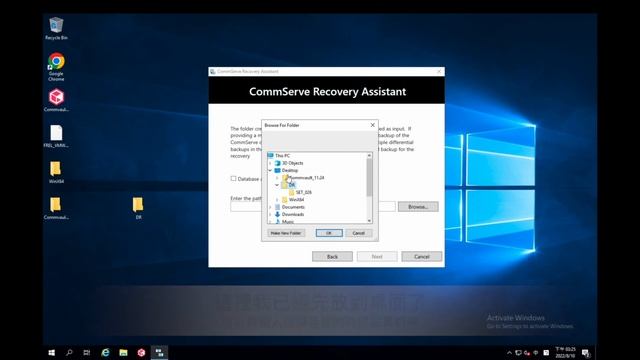Open the taskbar clock and date
The height and width of the screenshot is (360, 640).
click(x=565, y=353)
